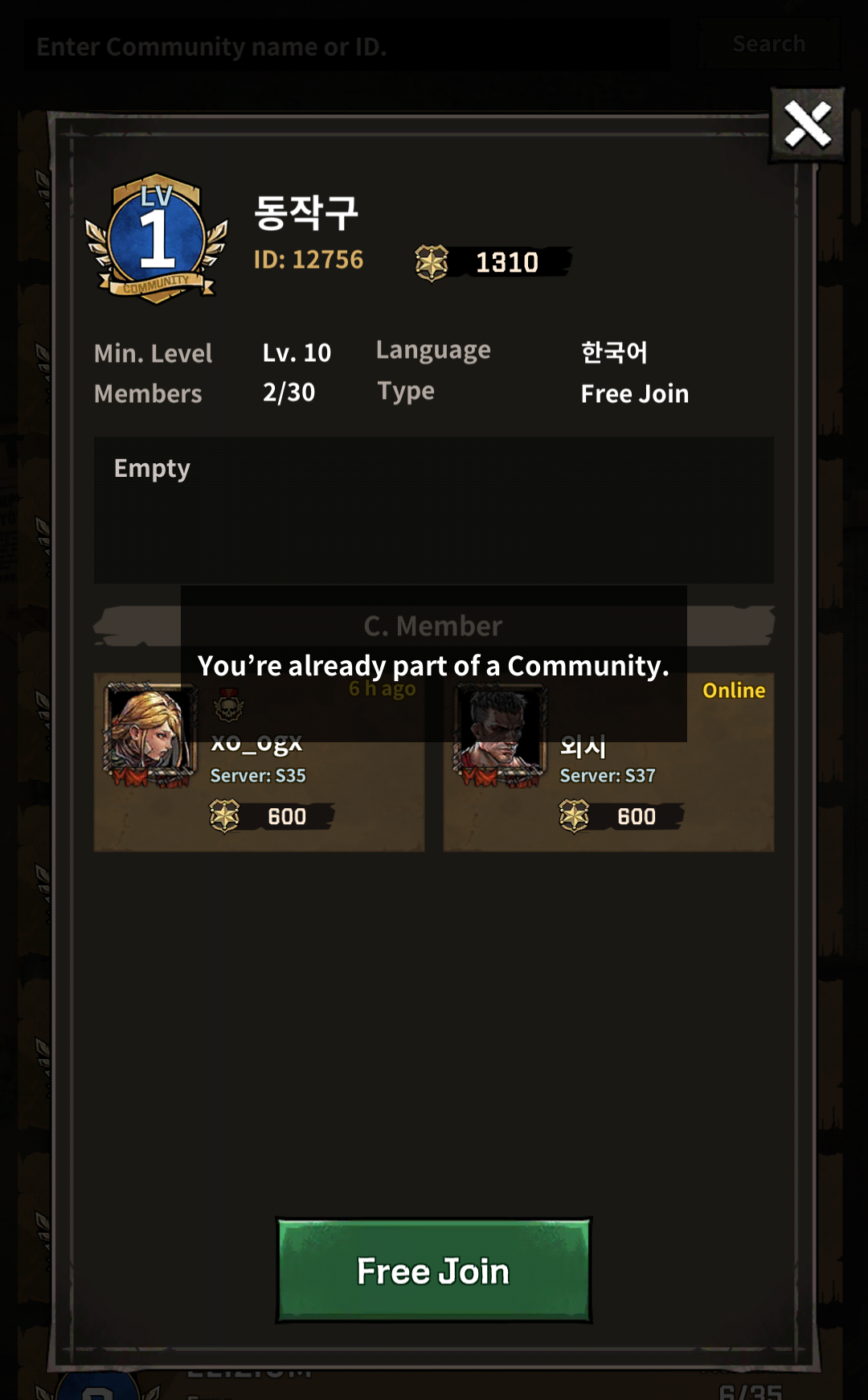Tap the Free Join green button
Viewport: 868px width, 1400px height.
[434, 1271]
